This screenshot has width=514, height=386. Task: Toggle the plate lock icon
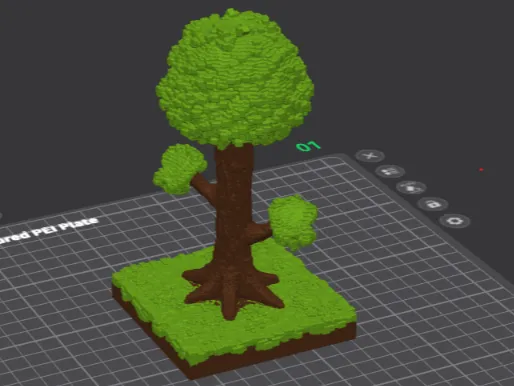pyautogui.click(x=433, y=204)
